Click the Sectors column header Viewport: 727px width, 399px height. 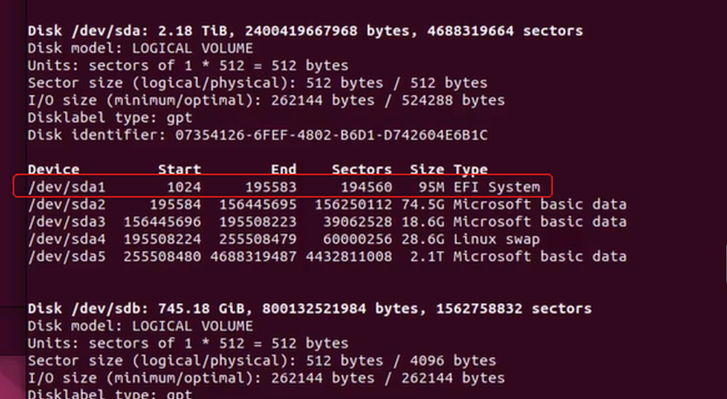tap(362, 169)
